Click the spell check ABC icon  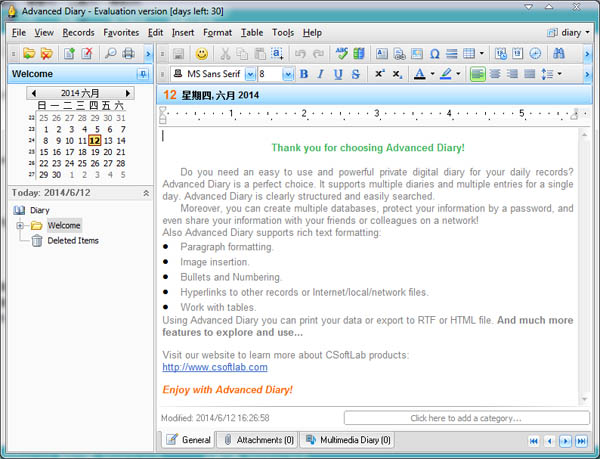coord(345,53)
